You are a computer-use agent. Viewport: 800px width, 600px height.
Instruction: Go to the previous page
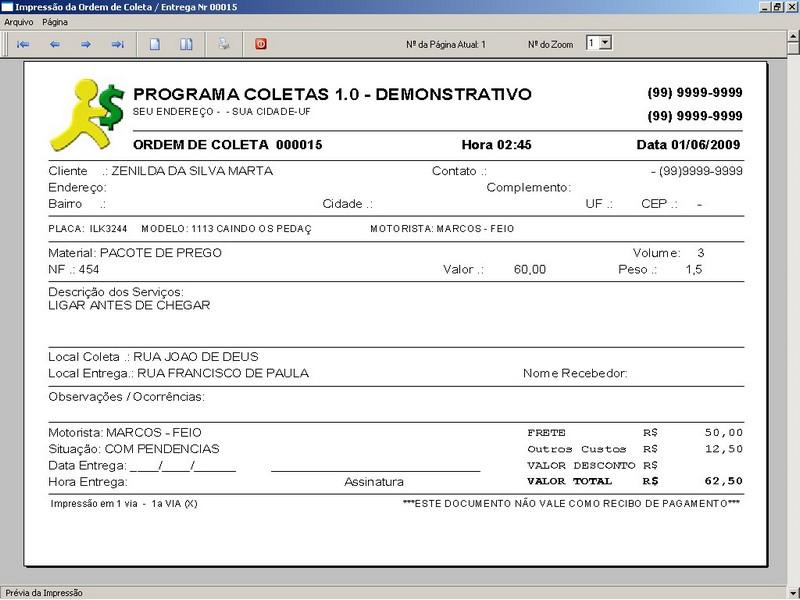coord(55,44)
